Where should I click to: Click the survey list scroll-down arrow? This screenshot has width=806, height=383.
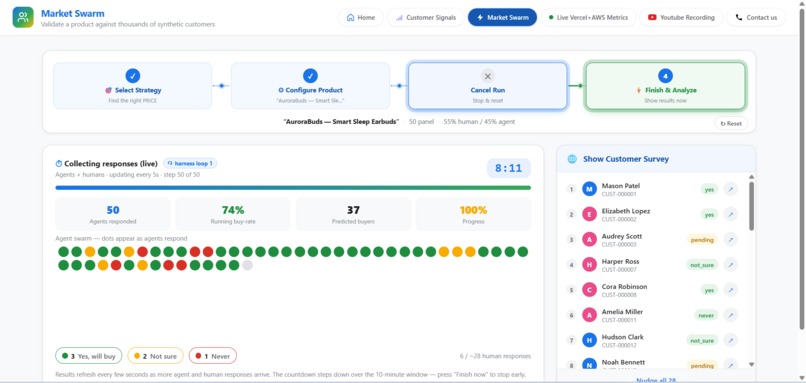point(751,364)
